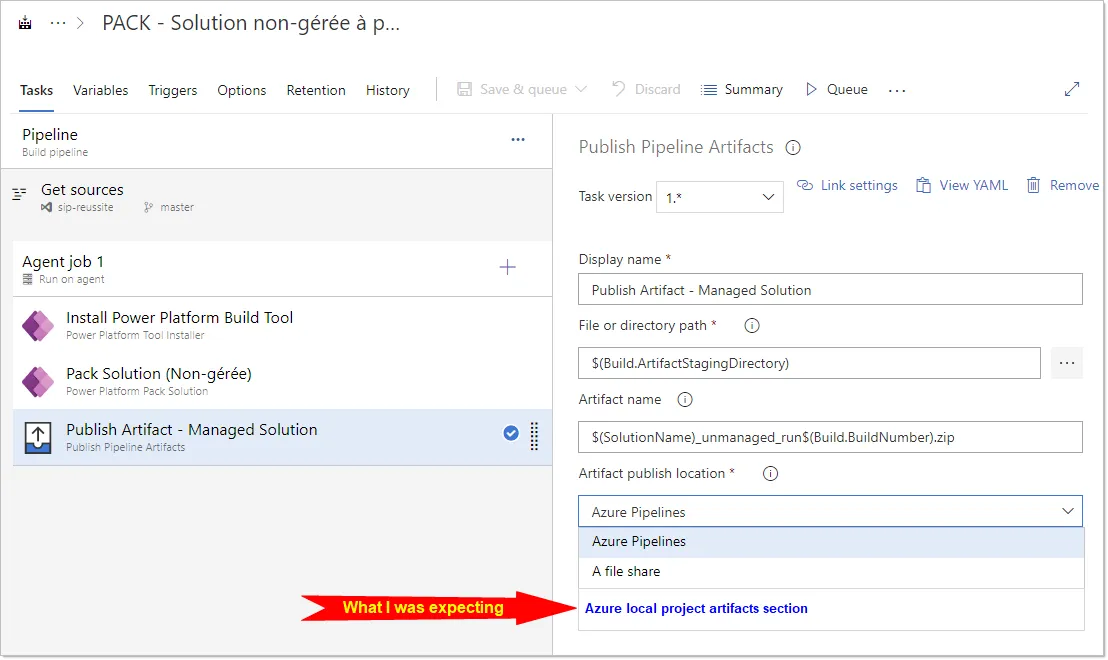Expand the Save & queue dropdown chevron
Image resolution: width=1108 pixels, height=660 pixels.
[x=581, y=89]
